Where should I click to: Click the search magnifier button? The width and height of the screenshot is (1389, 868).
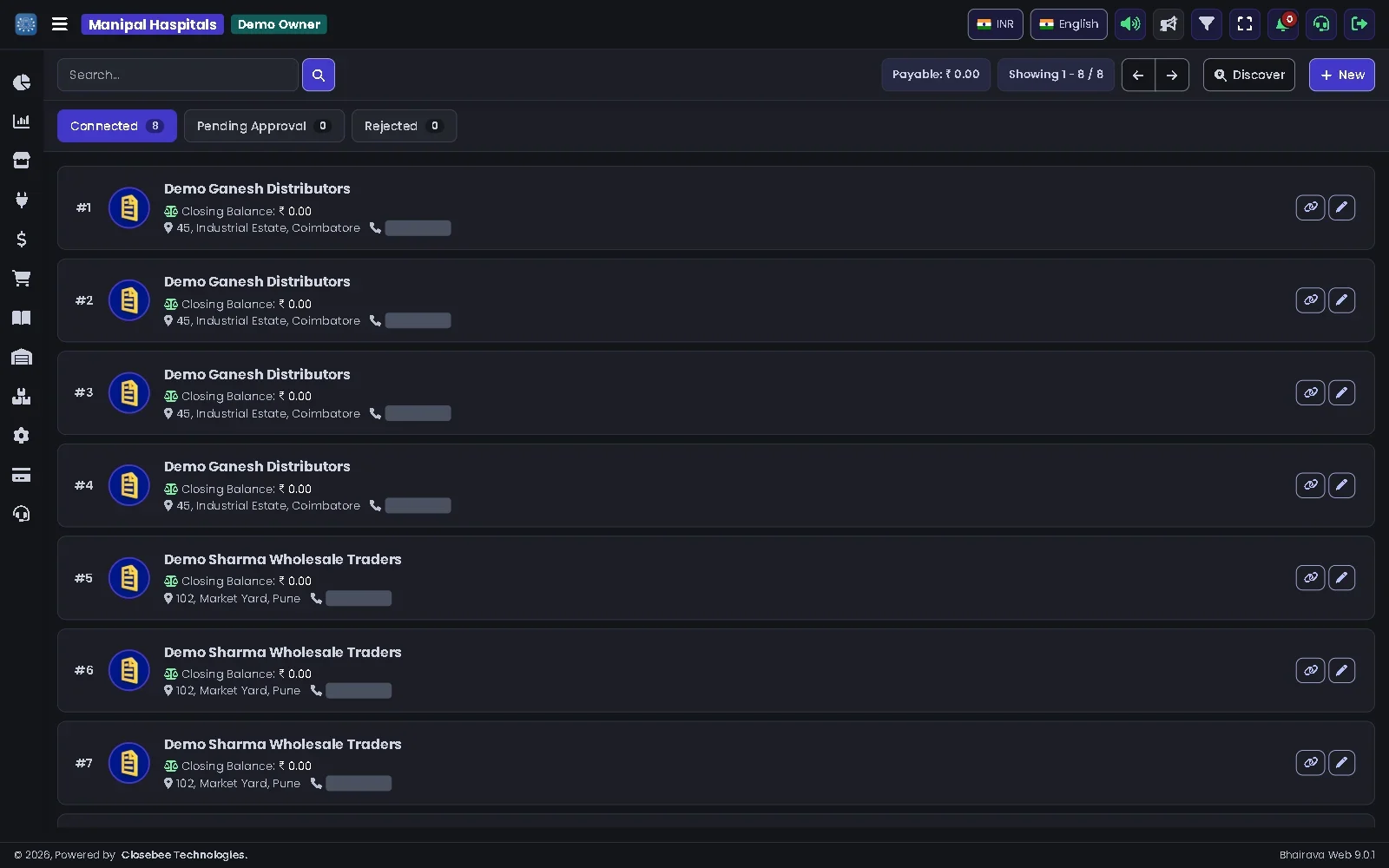(x=319, y=75)
